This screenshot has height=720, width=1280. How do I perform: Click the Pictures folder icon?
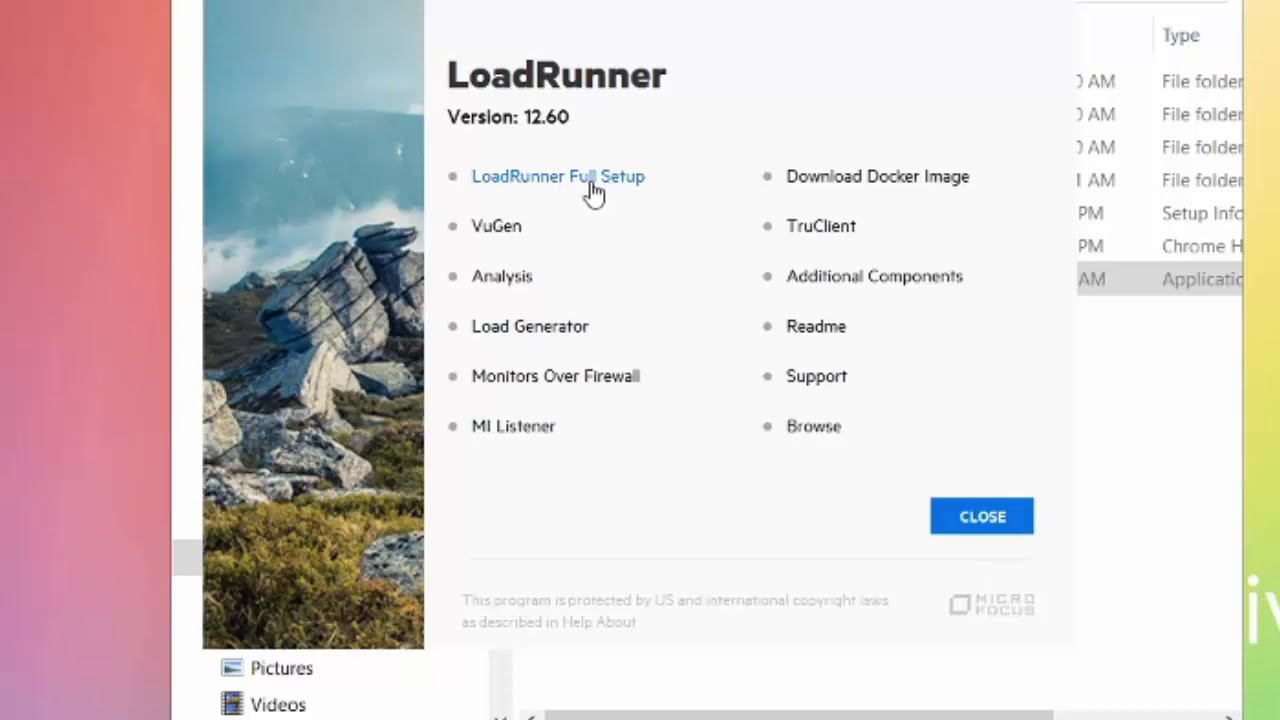pos(232,668)
